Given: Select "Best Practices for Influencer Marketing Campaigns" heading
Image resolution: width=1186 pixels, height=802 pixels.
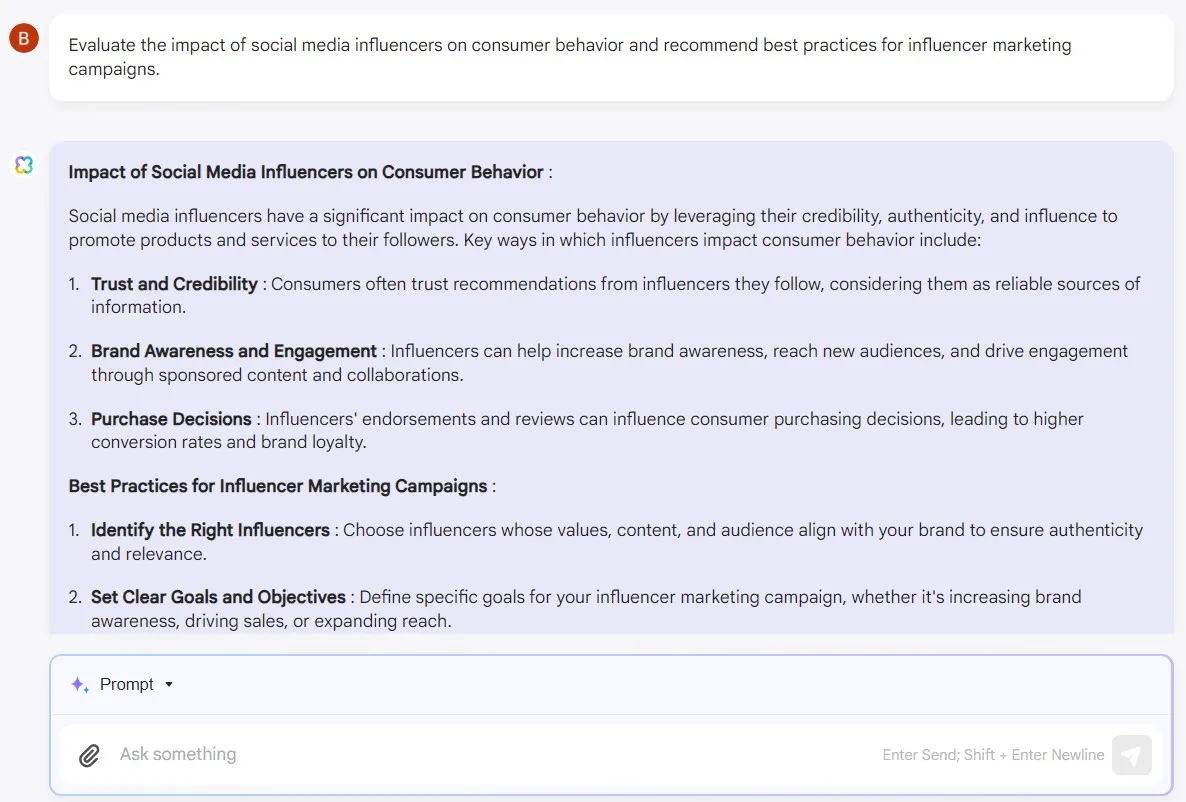Looking at the screenshot, I should (x=278, y=487).
